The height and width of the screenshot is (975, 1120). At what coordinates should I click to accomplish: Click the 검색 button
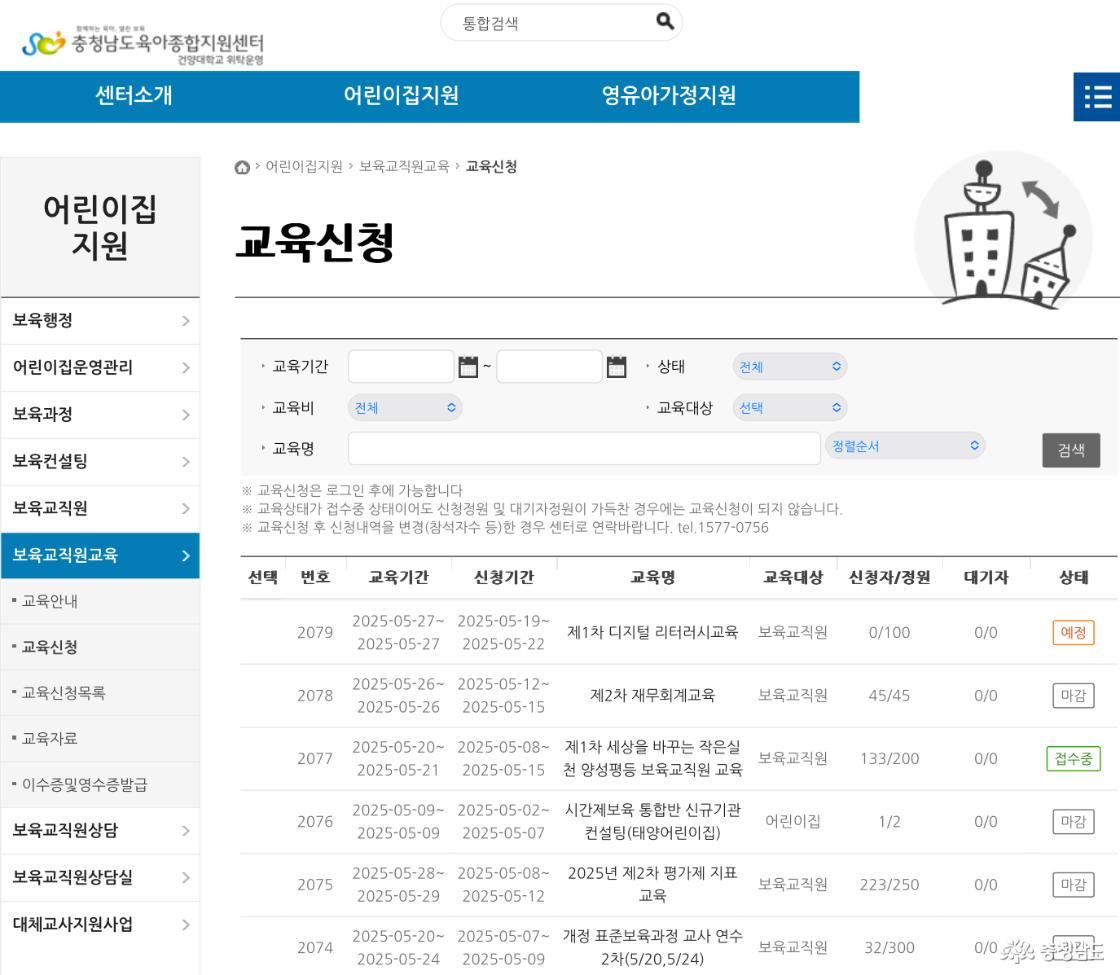1071,450
